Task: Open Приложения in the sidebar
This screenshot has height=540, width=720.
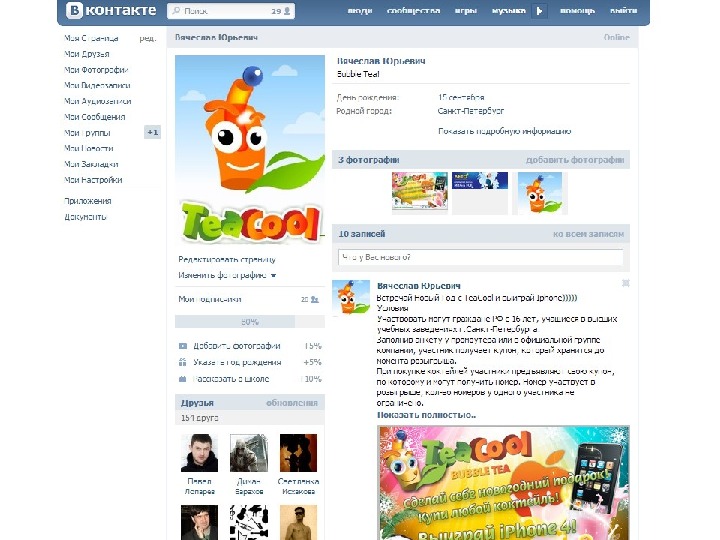Action: tap(88, 201)
